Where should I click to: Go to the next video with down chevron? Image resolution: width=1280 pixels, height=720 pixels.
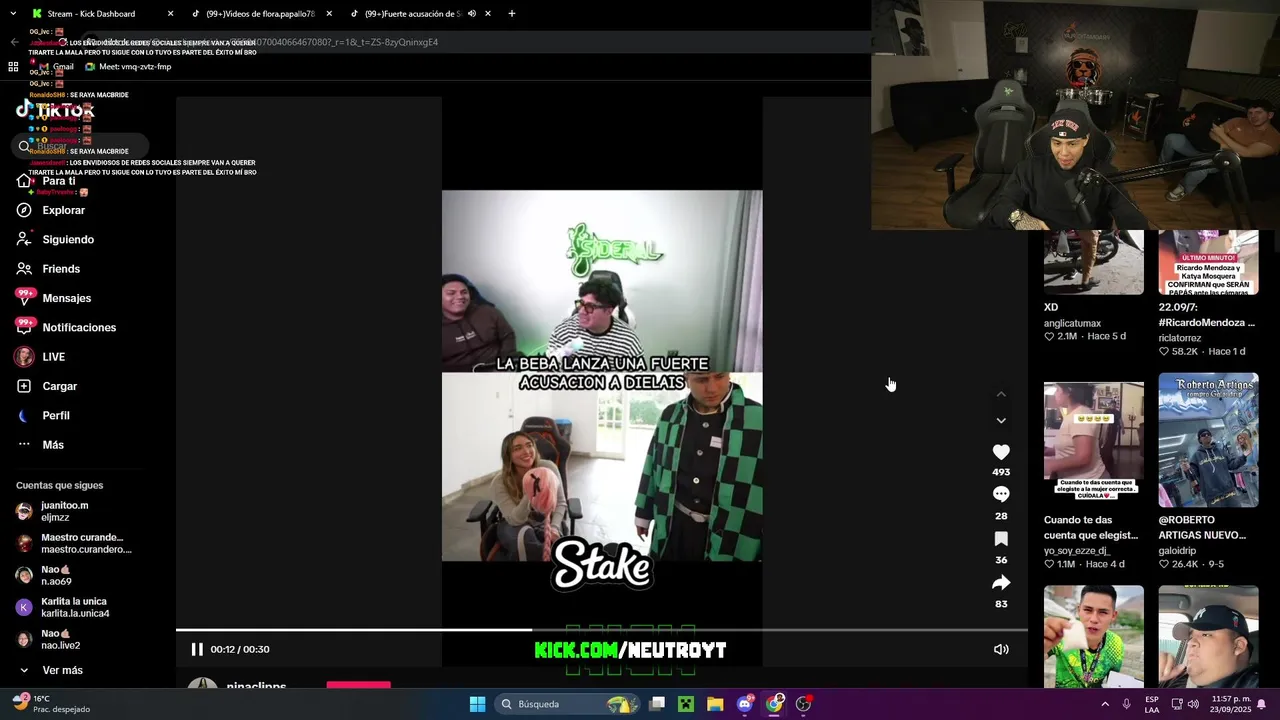click(1001, 421)
